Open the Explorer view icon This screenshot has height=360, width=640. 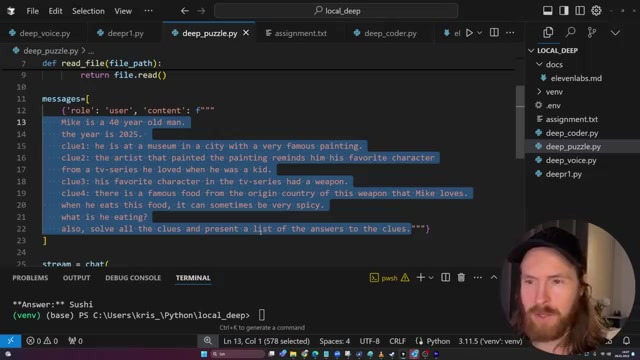tap(548, 32)
